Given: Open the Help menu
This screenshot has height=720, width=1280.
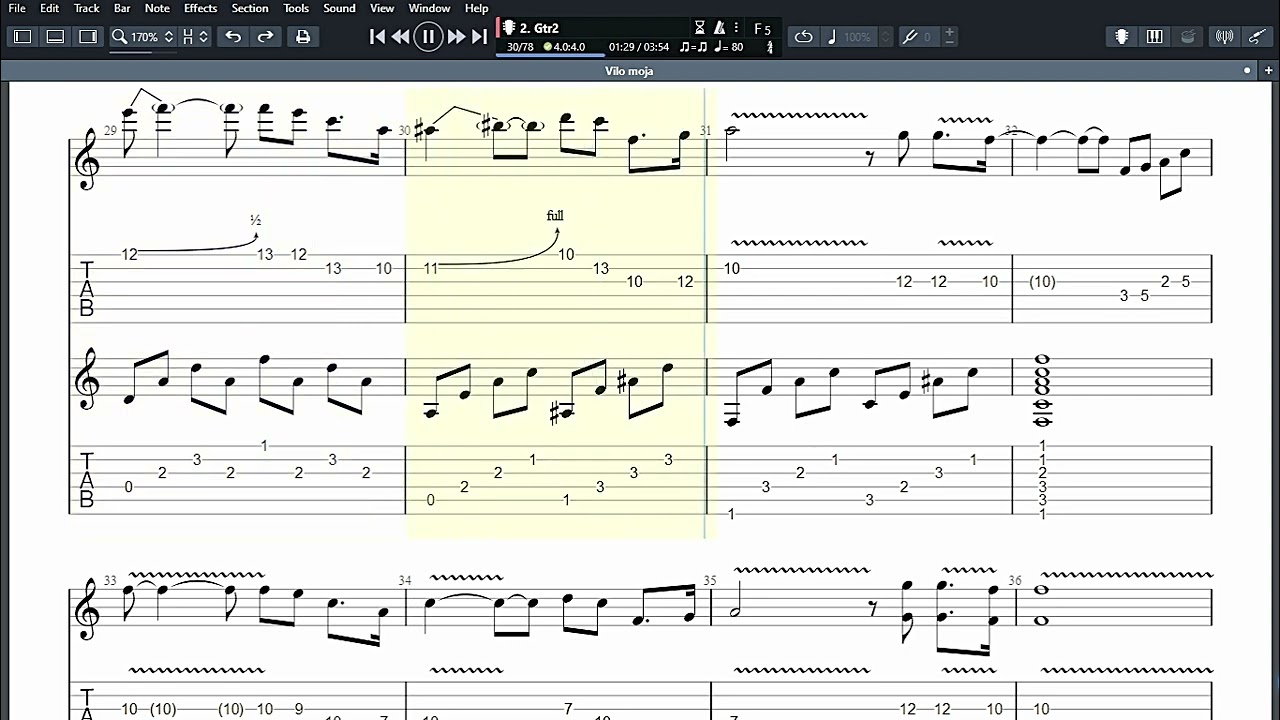Looking at the screenshot, I should 476,8.
